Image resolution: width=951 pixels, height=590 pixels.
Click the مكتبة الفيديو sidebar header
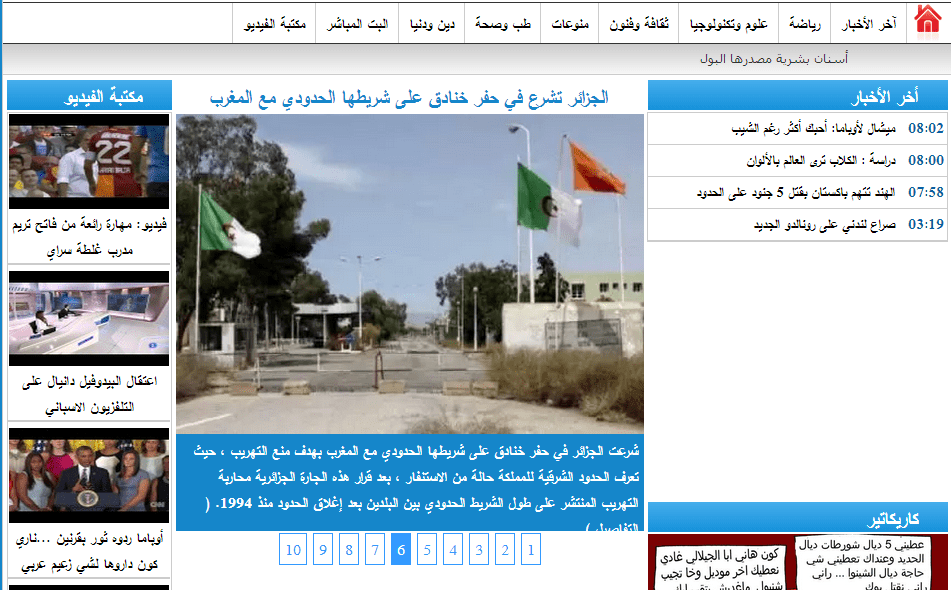(x=89, y=95)
